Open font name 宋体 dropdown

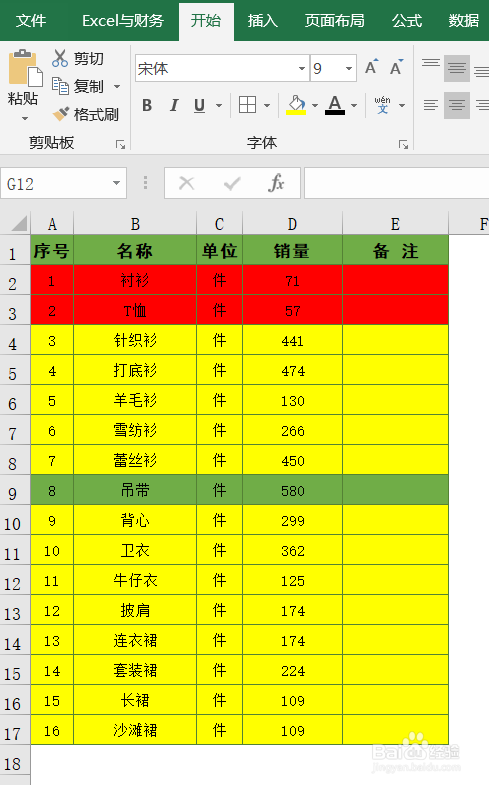[x=302, y=68]
